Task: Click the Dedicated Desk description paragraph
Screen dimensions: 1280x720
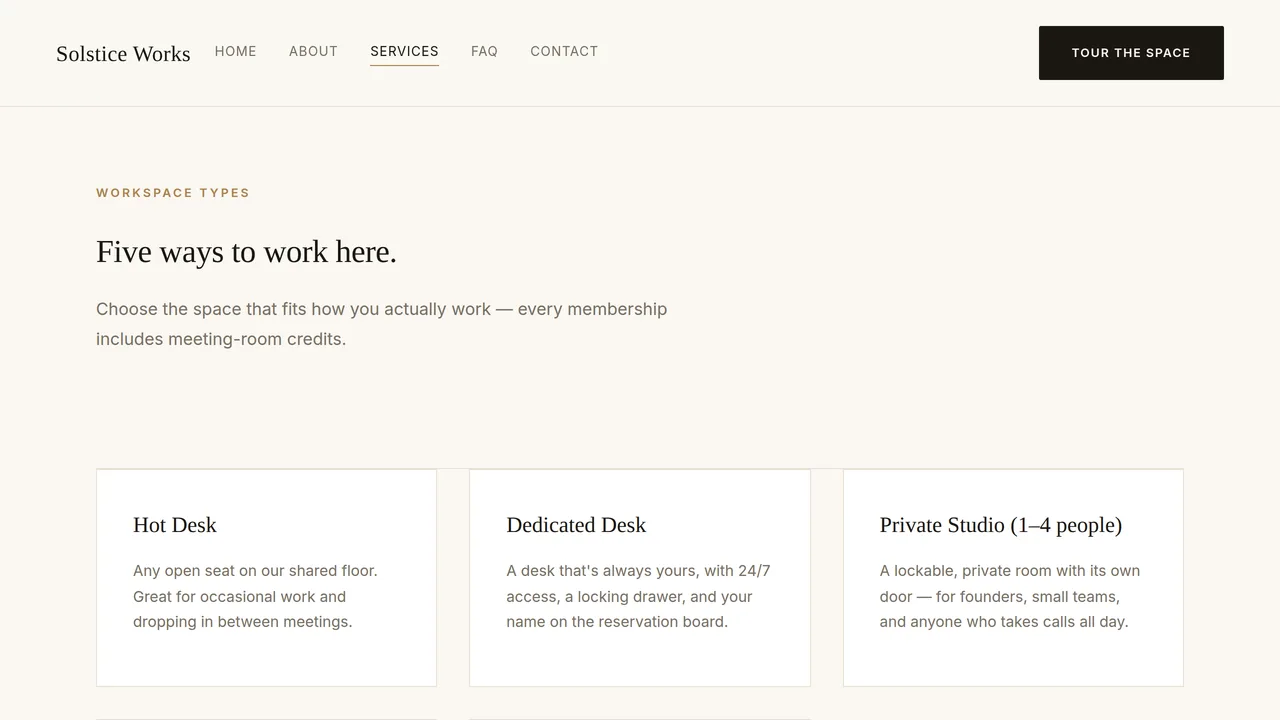Action: [638, 596]
